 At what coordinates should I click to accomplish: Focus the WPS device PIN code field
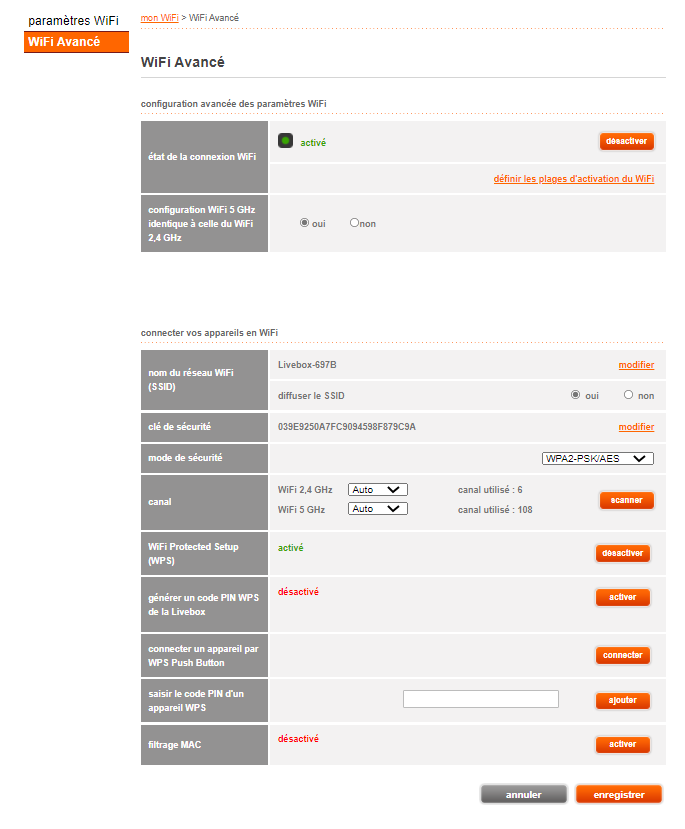480,699
